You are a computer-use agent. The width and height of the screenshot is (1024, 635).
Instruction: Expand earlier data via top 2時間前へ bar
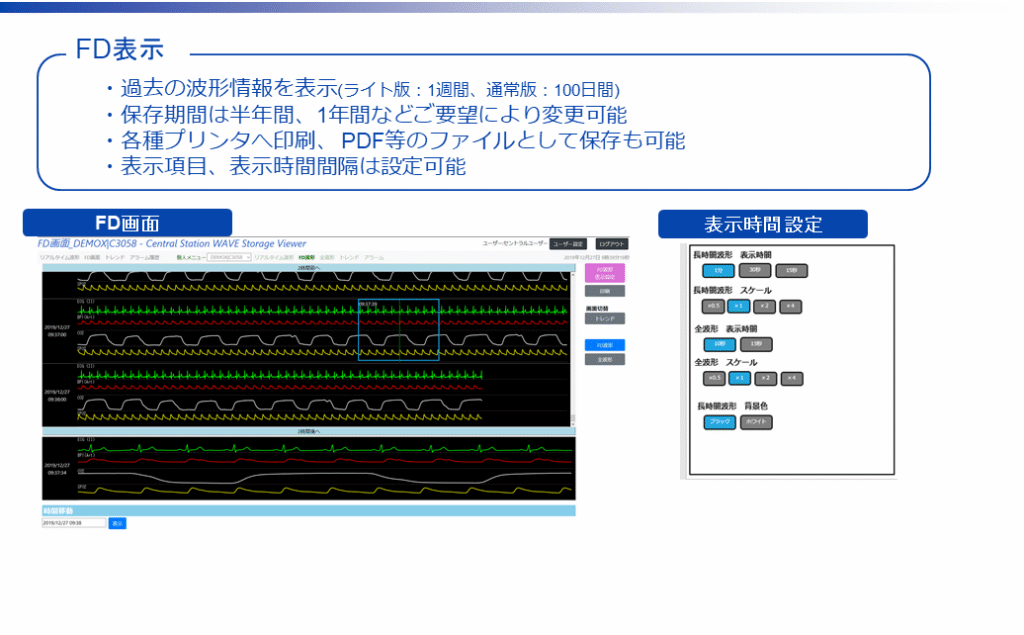(x=308, y=268)
